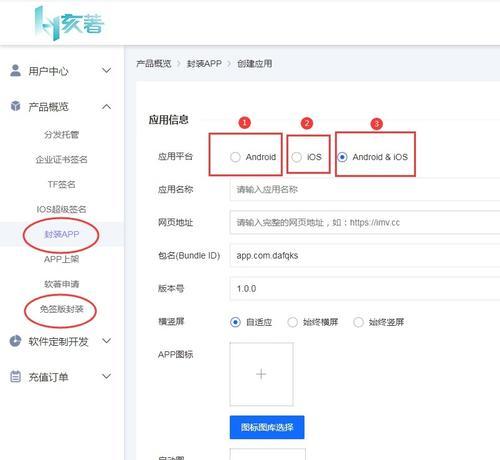
Task: Select the Android & iOS radio button
Action: [x=342, y=157]
